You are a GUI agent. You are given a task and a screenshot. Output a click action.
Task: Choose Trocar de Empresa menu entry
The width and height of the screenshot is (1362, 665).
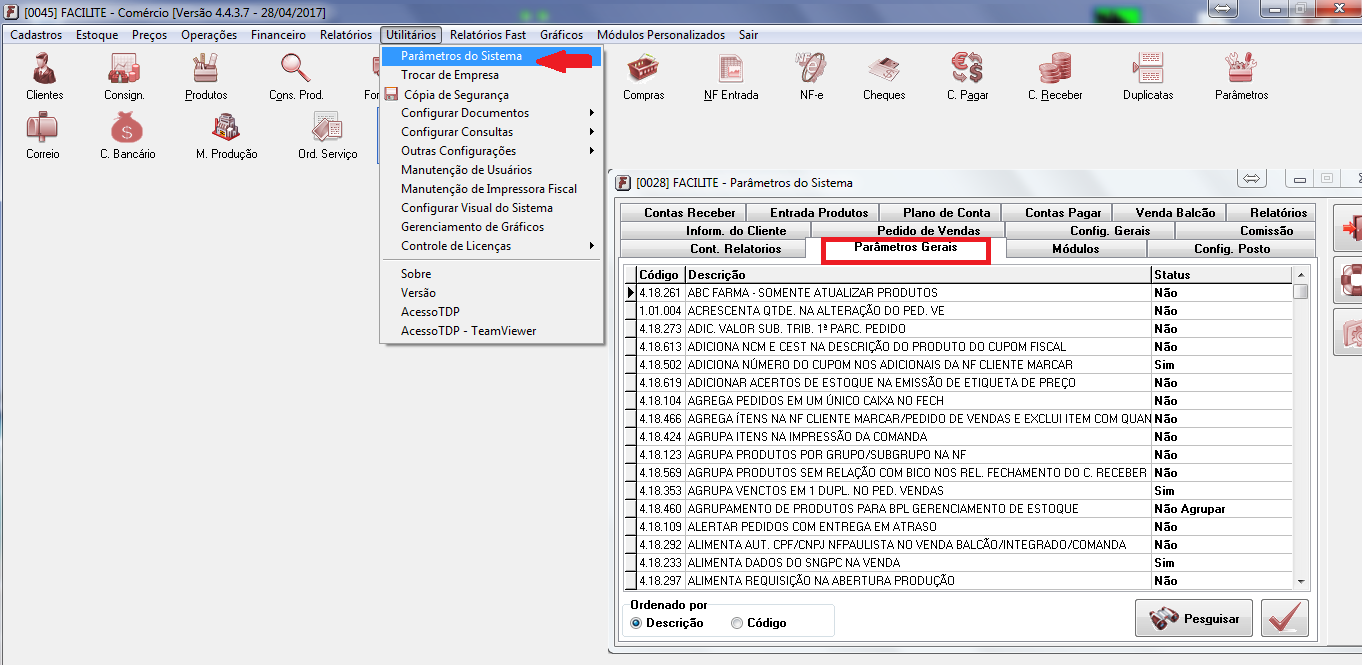click(x=492, y=75)
